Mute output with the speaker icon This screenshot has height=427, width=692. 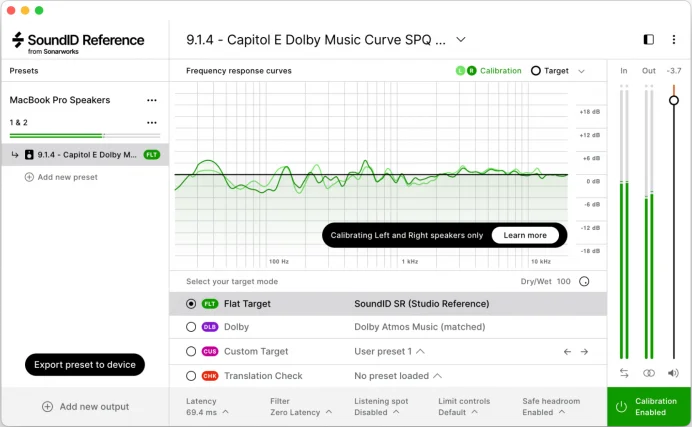pyautogui.click(x=673, y=373)
